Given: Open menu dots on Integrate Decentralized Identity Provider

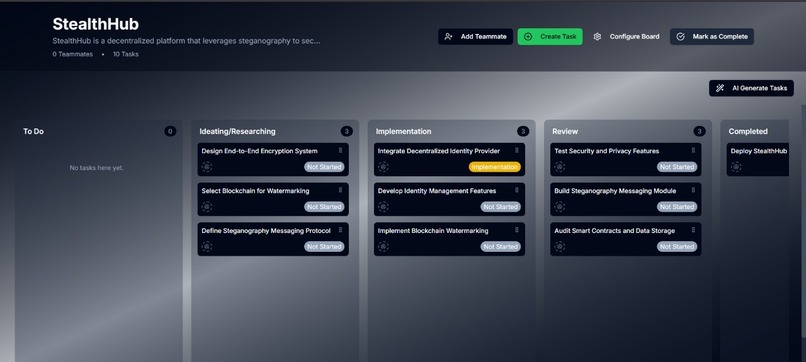Looking at the screenshot, I should [517, 150].
